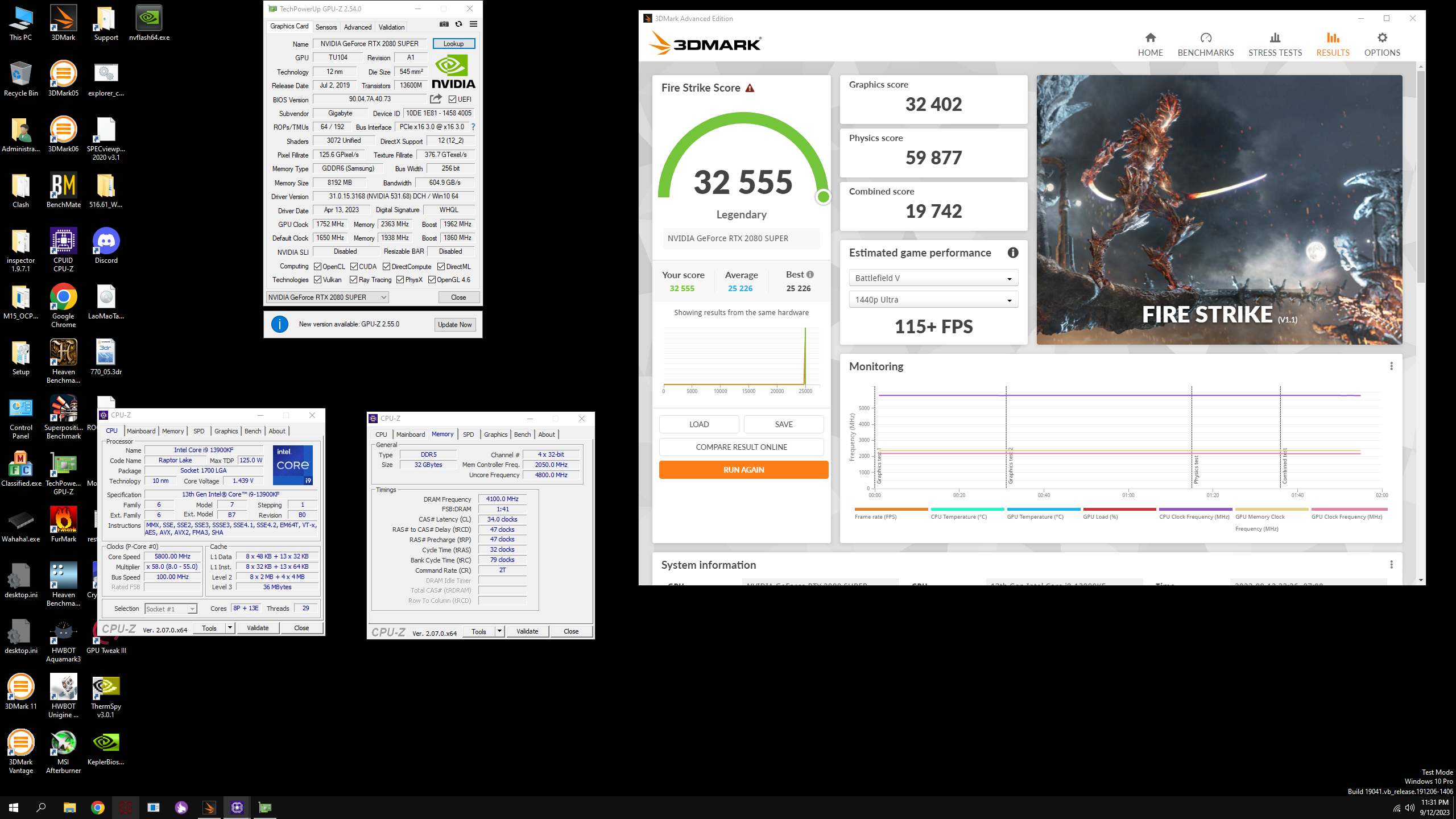
Task: Click the Windows Start button
Action: pyautogui.click(x=14, y=808)
